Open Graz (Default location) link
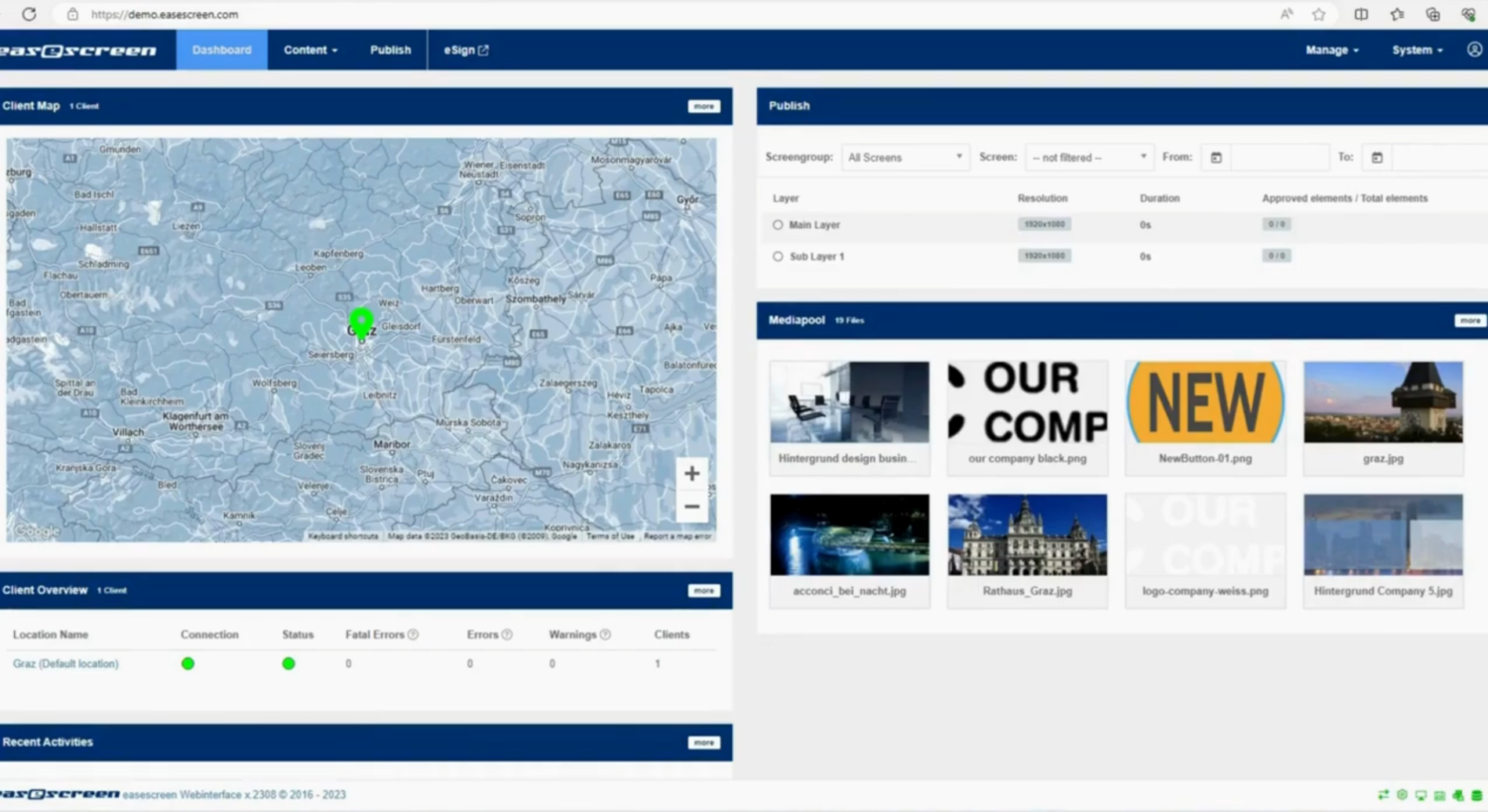This screenshot has width=1488, height=812. (x=65, y=664)
